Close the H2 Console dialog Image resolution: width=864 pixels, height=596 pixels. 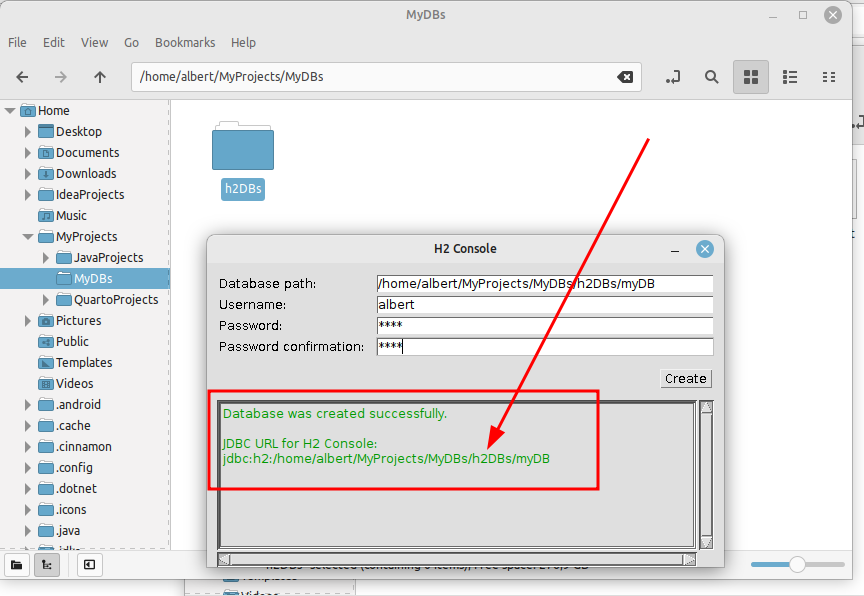point(704,249)
